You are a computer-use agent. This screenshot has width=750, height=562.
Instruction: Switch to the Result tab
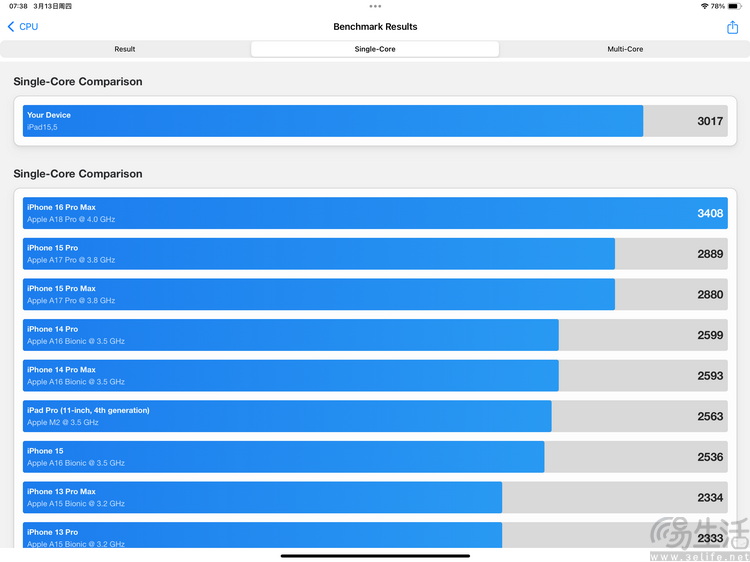[125, 49]
